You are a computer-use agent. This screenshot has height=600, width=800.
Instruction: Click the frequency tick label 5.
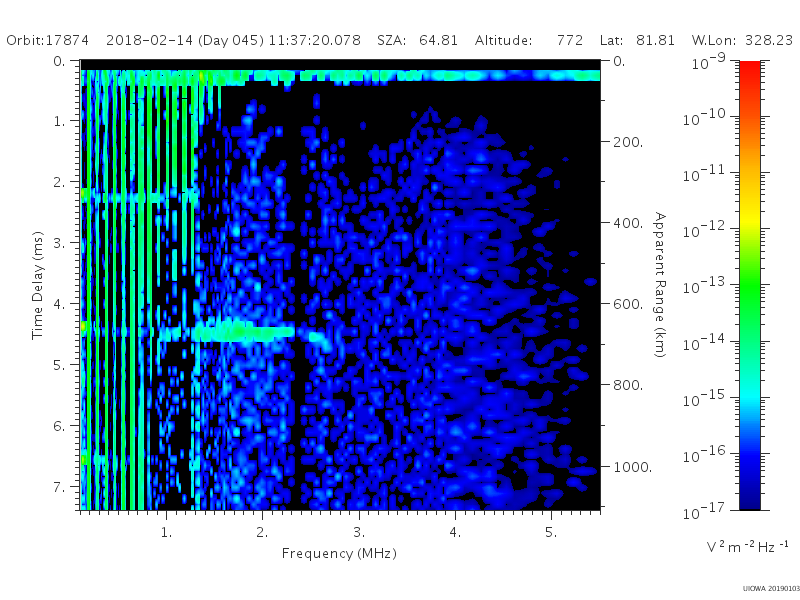click(551, 532)
